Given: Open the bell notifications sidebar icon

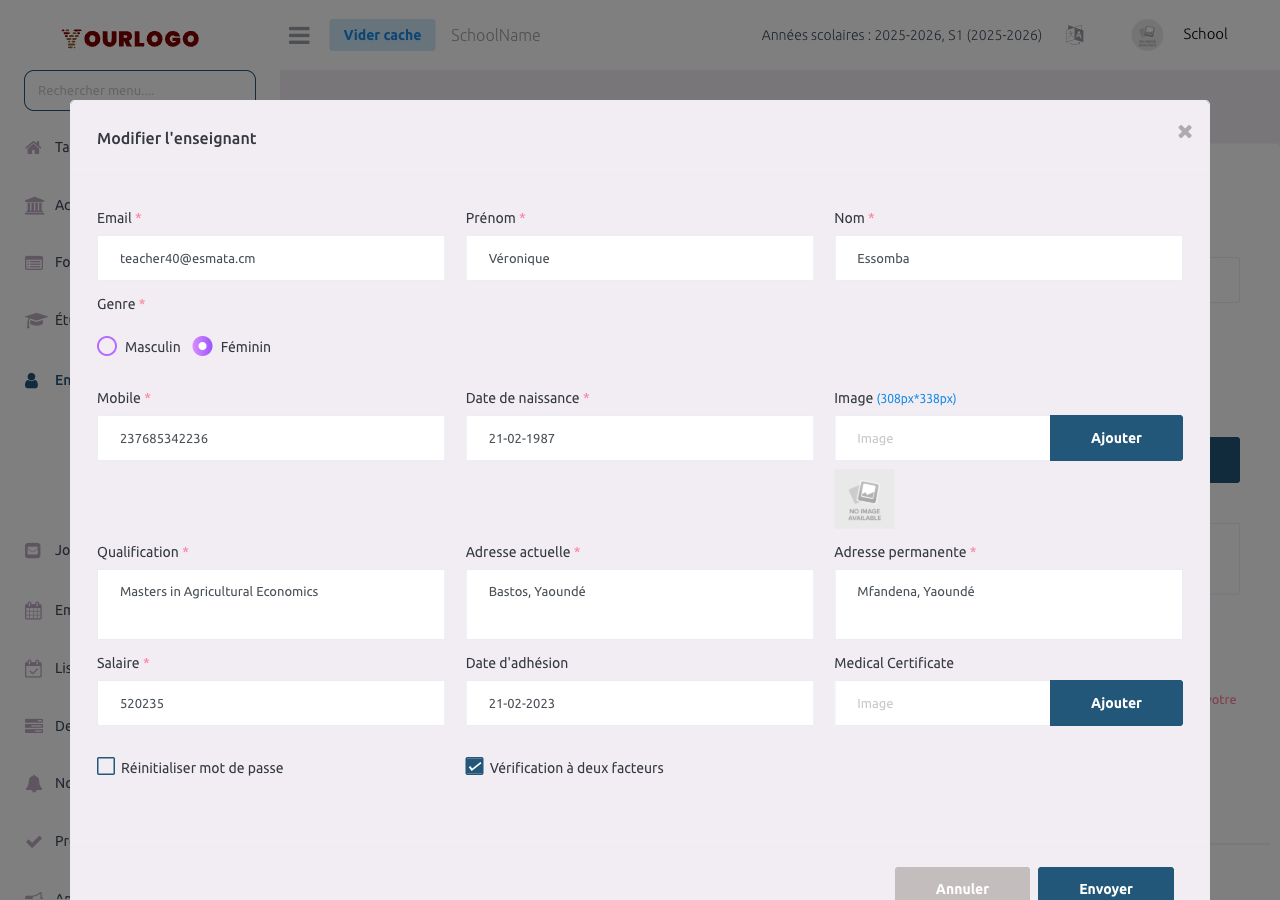Looking at the screenshot, I should [34, 783].
